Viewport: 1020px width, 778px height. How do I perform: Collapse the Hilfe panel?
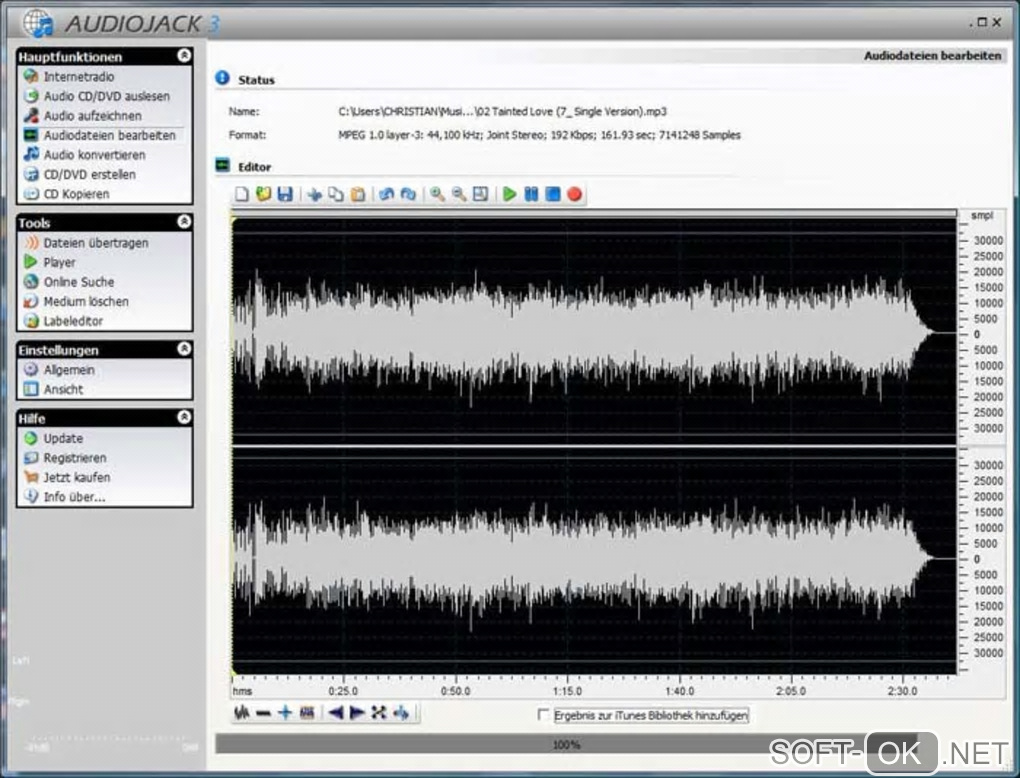pos(183,418)
